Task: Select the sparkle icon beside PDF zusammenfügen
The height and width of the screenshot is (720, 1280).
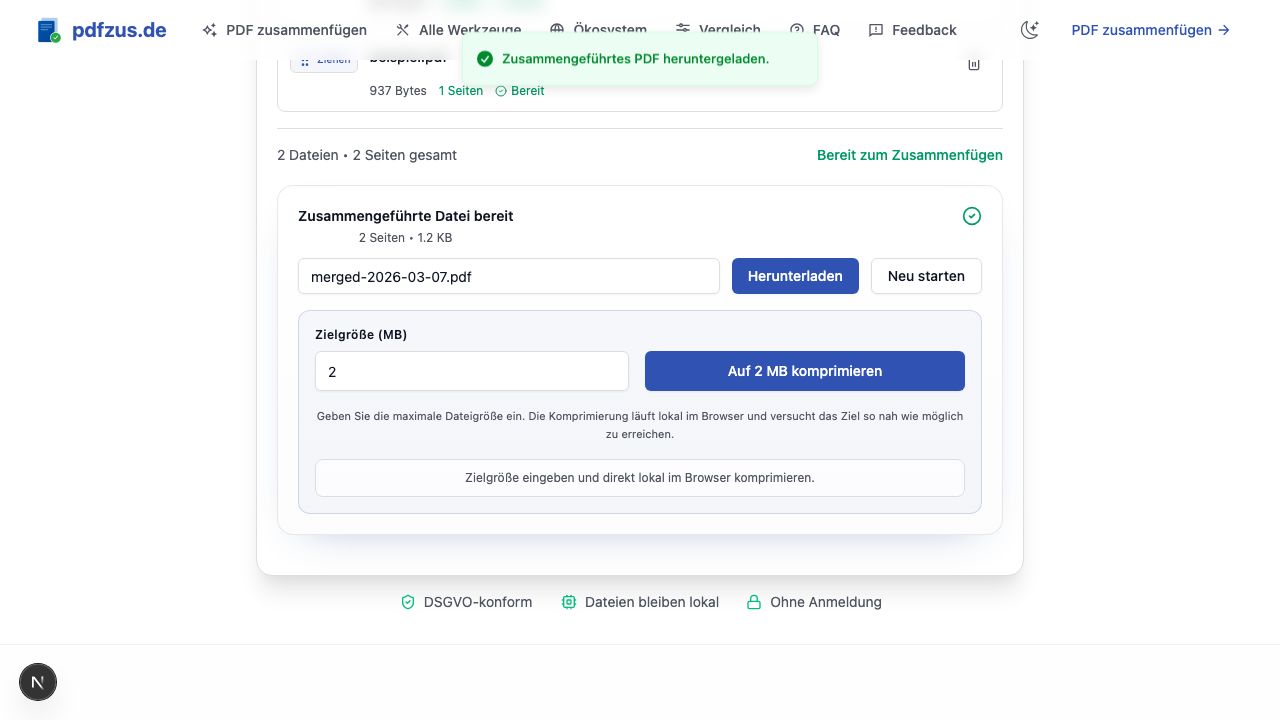Action: click(209, 30)
